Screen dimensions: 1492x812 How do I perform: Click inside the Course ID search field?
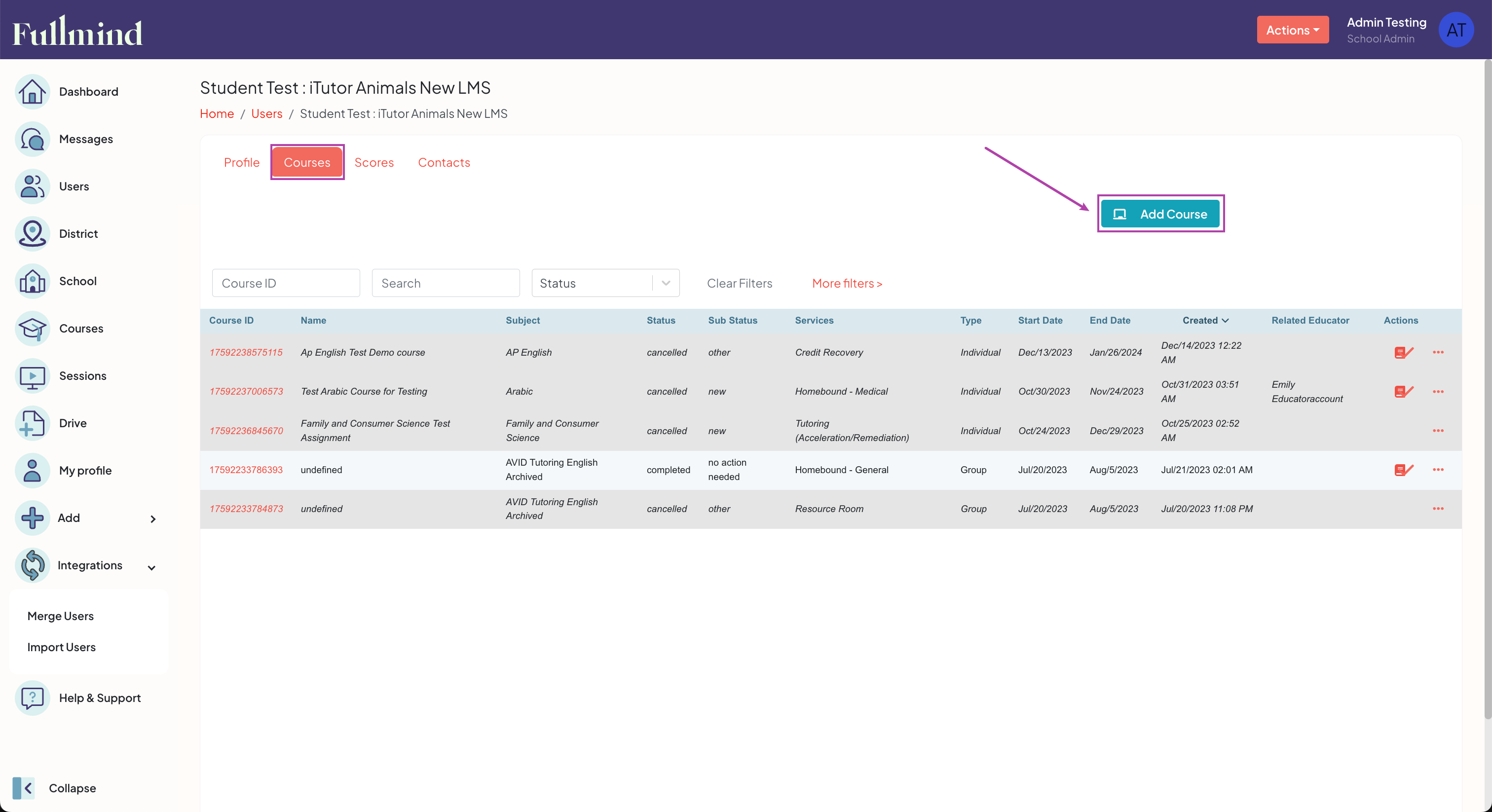pyautogui.click(x=285, y=283)
